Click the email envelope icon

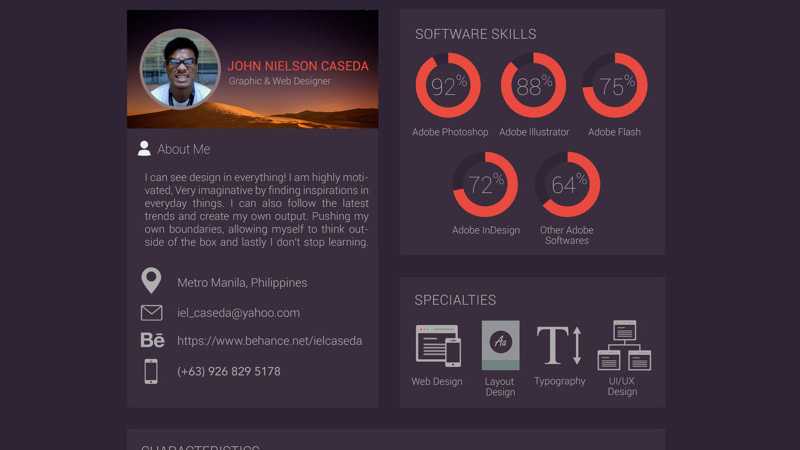[151, 313]
